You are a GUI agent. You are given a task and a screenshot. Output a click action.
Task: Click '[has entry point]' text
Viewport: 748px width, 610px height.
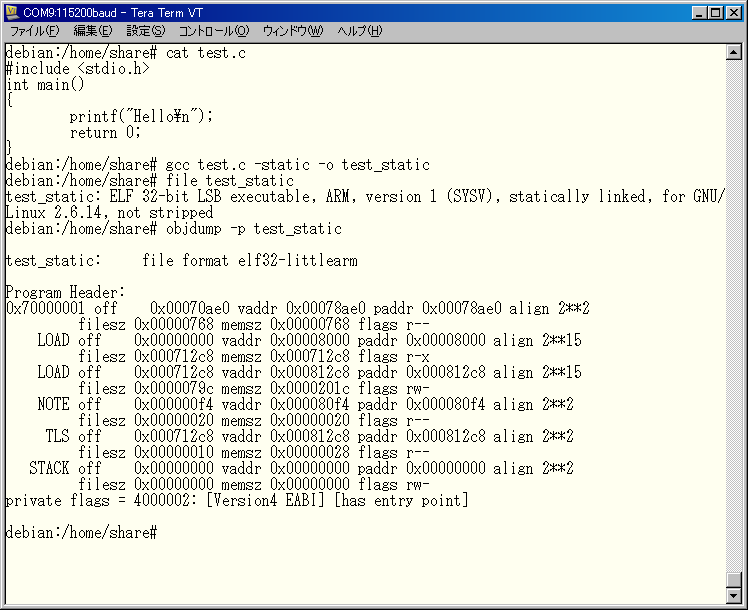(402, 501)
